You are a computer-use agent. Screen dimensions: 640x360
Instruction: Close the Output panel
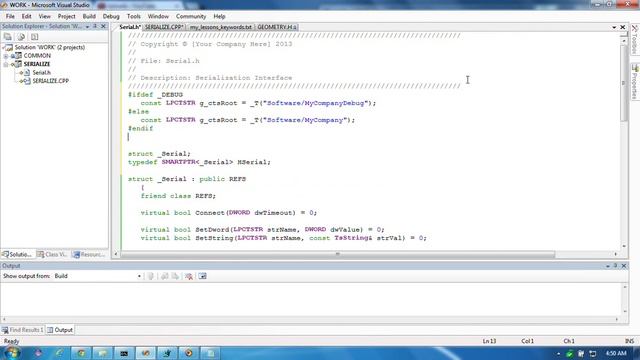click(x=624, y=266)
